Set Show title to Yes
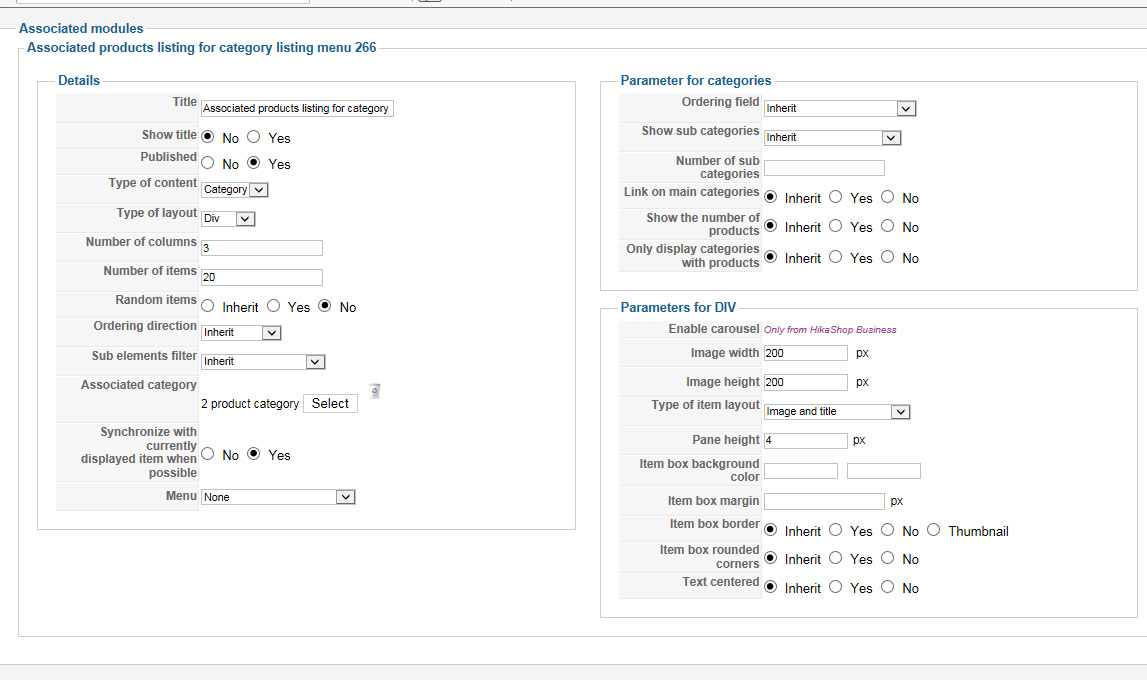This screenshot has height=680, width=1147. 254,137
